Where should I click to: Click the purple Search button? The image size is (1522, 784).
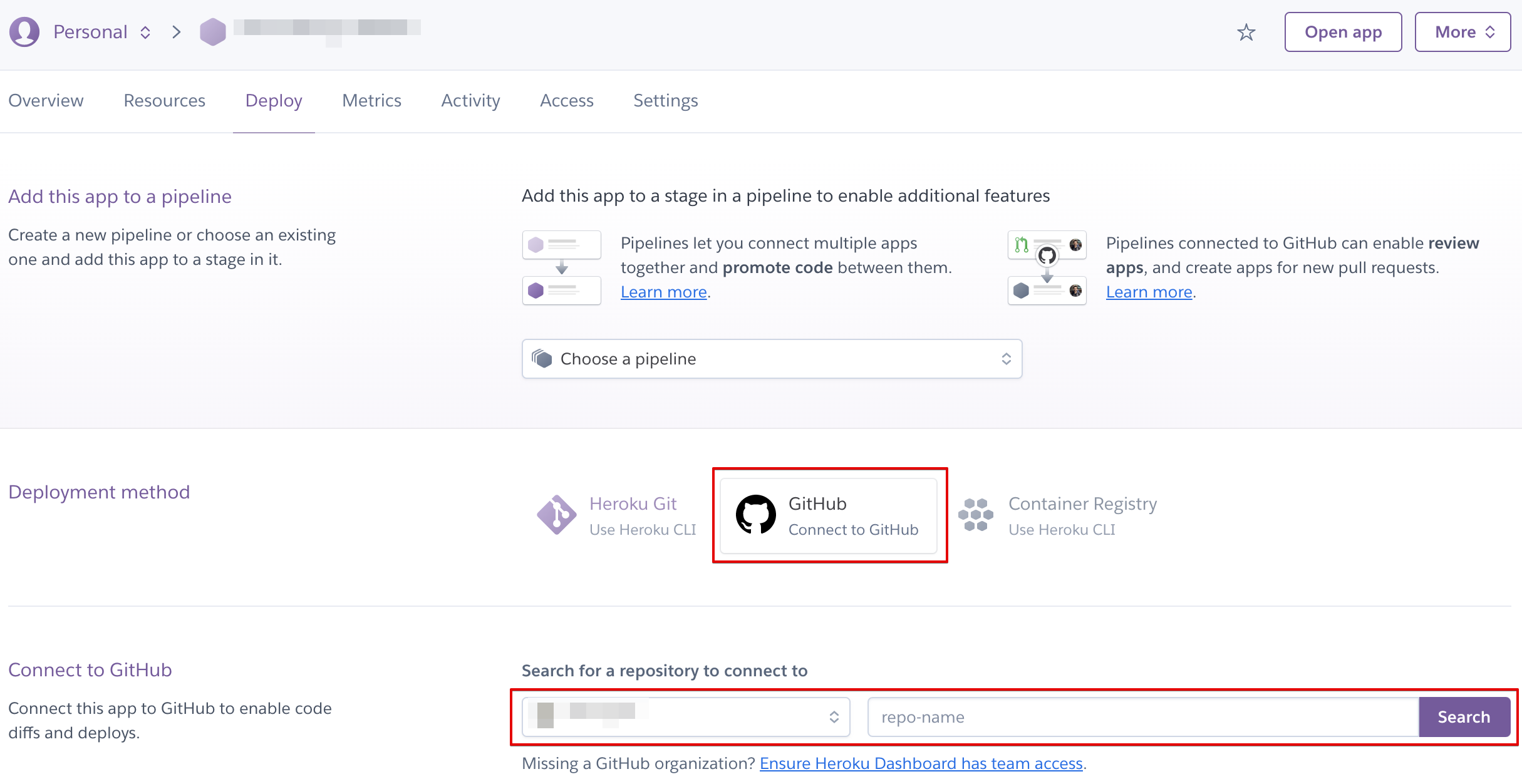click(x=1463, y=717)
